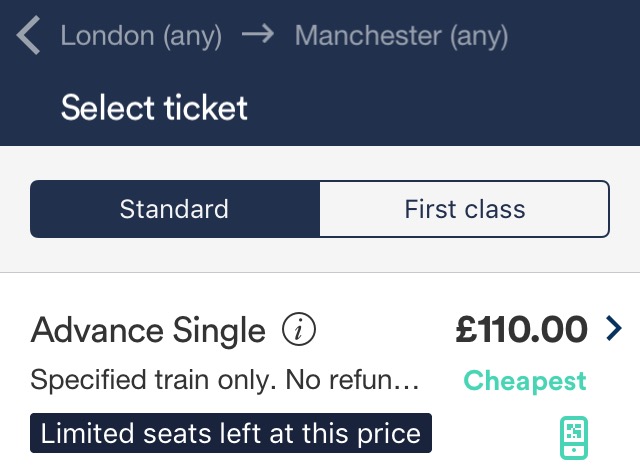Click the green Cheapest label
The image size is (640, 473).
coord(524,381)
